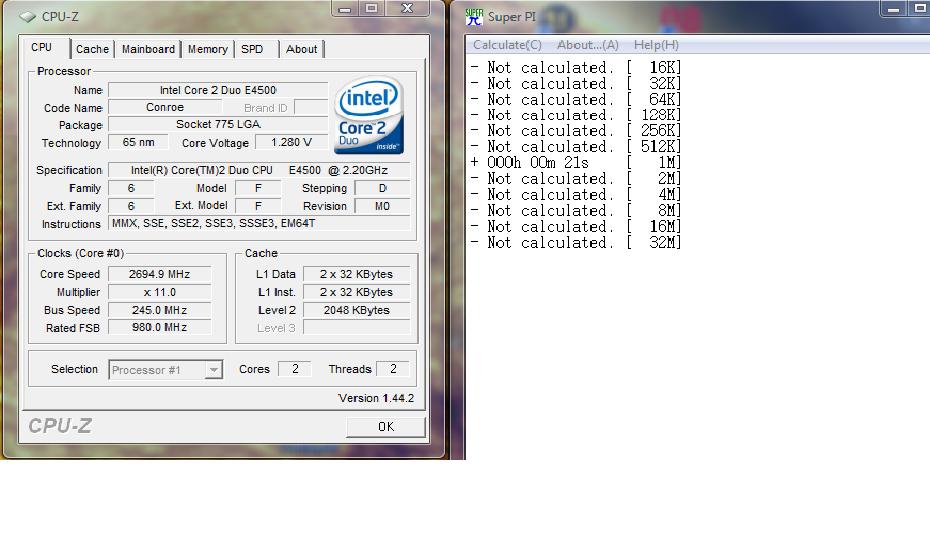Open the Mainboard tab
The image size is (930, 557).
(148, 49)
